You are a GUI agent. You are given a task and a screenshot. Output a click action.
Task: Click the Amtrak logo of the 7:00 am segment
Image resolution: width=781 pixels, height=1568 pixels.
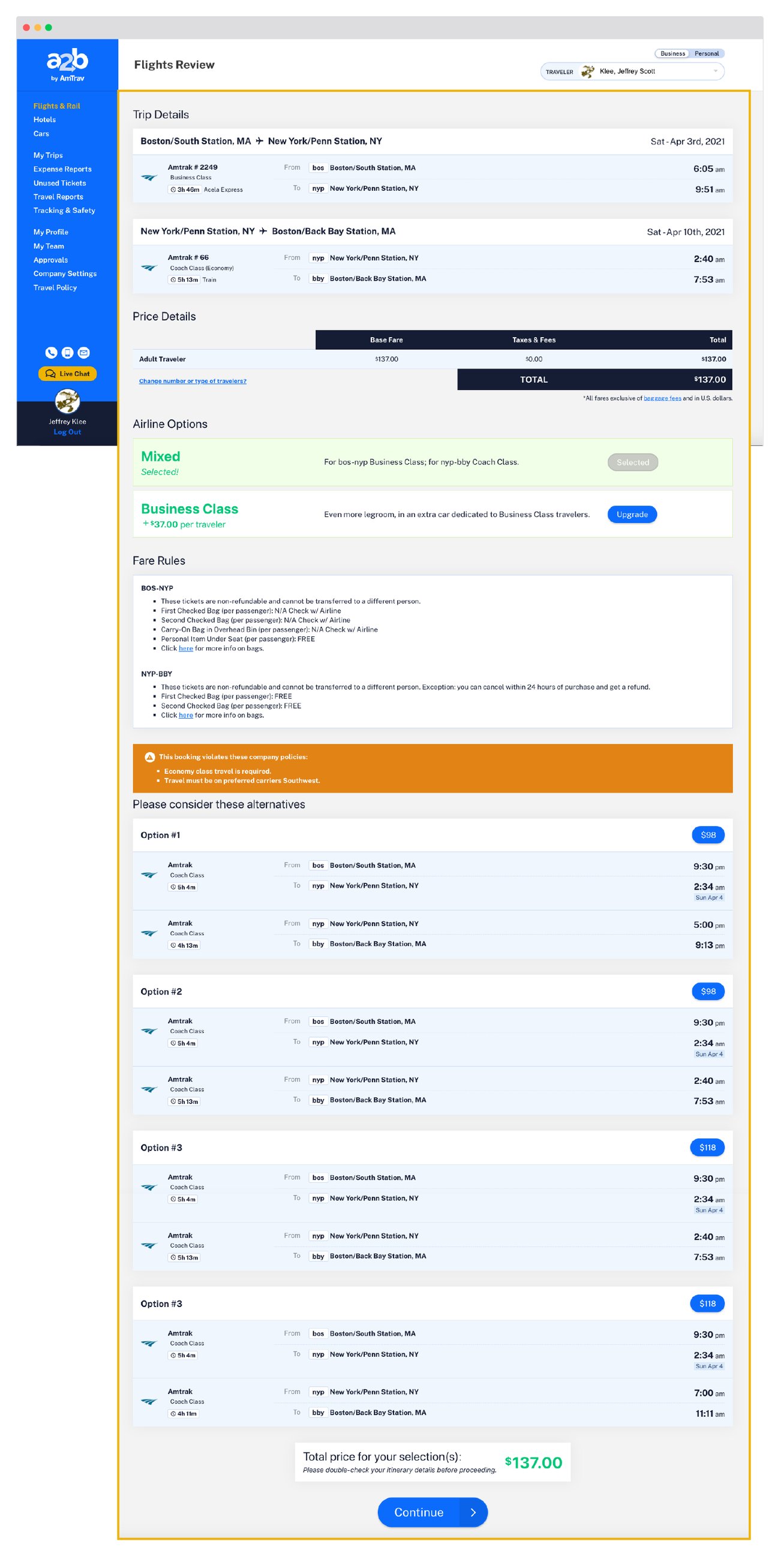[149, 1402]
